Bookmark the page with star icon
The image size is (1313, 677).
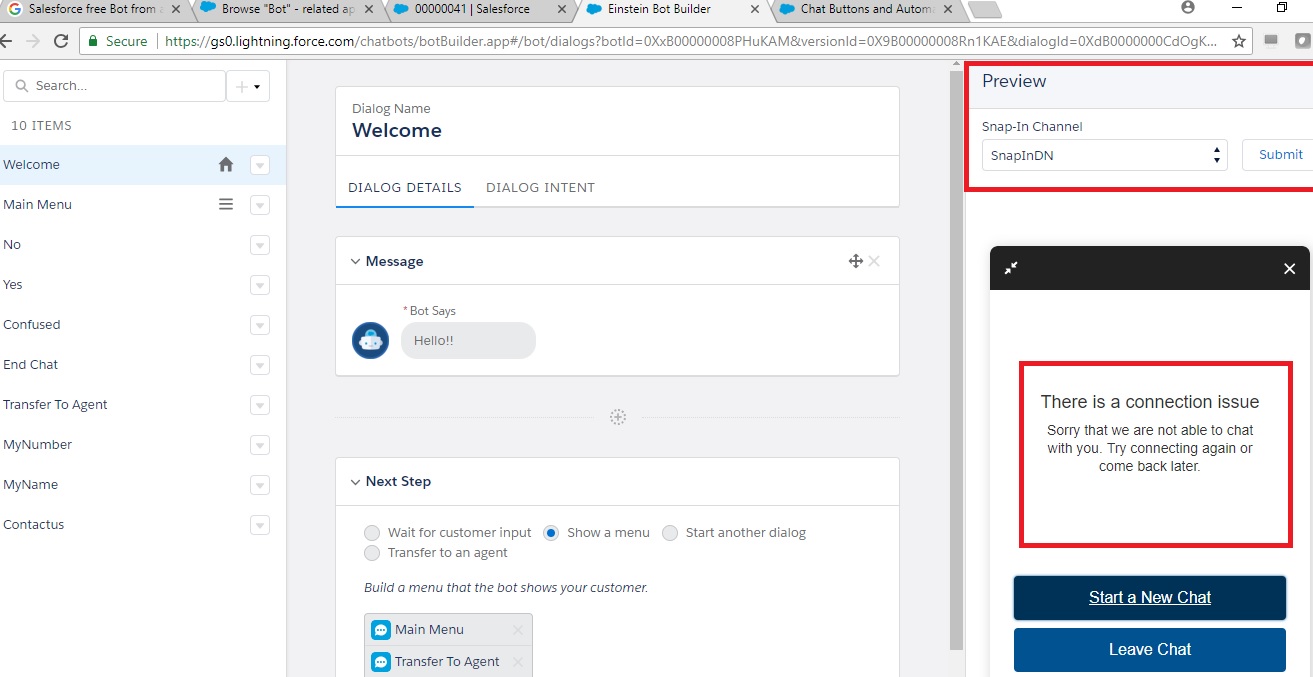(1239, 41)
